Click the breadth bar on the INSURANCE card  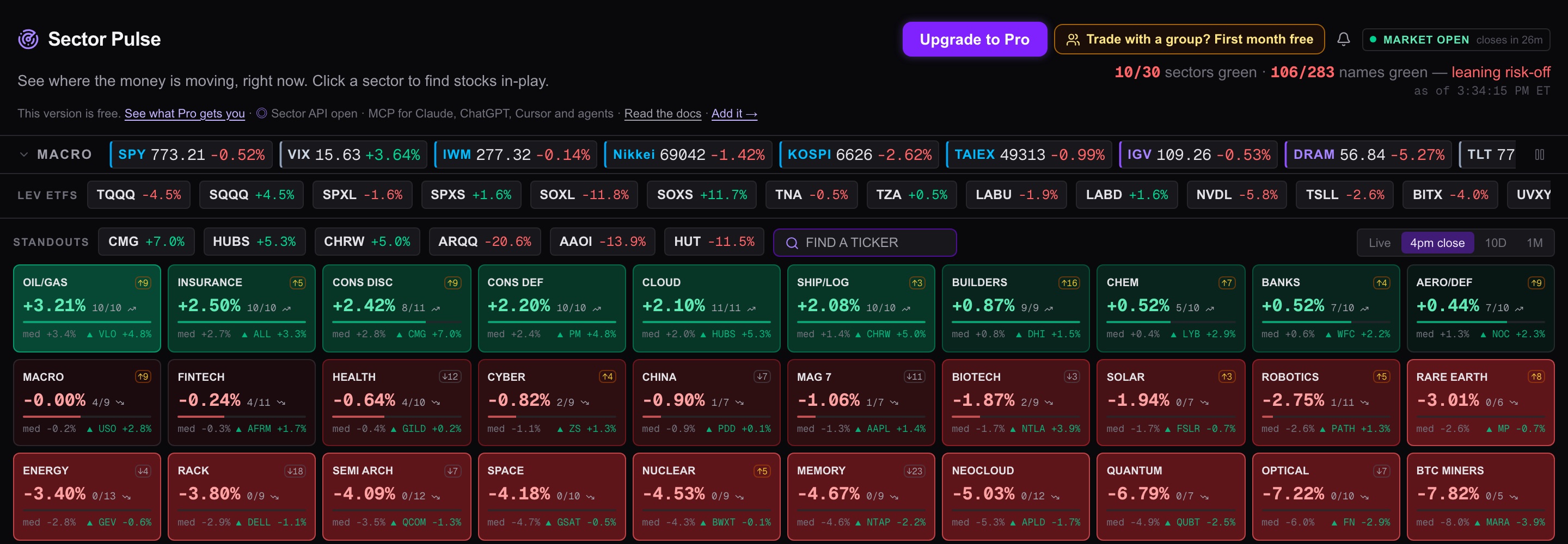pyautogui.click(x=242, y=322)
